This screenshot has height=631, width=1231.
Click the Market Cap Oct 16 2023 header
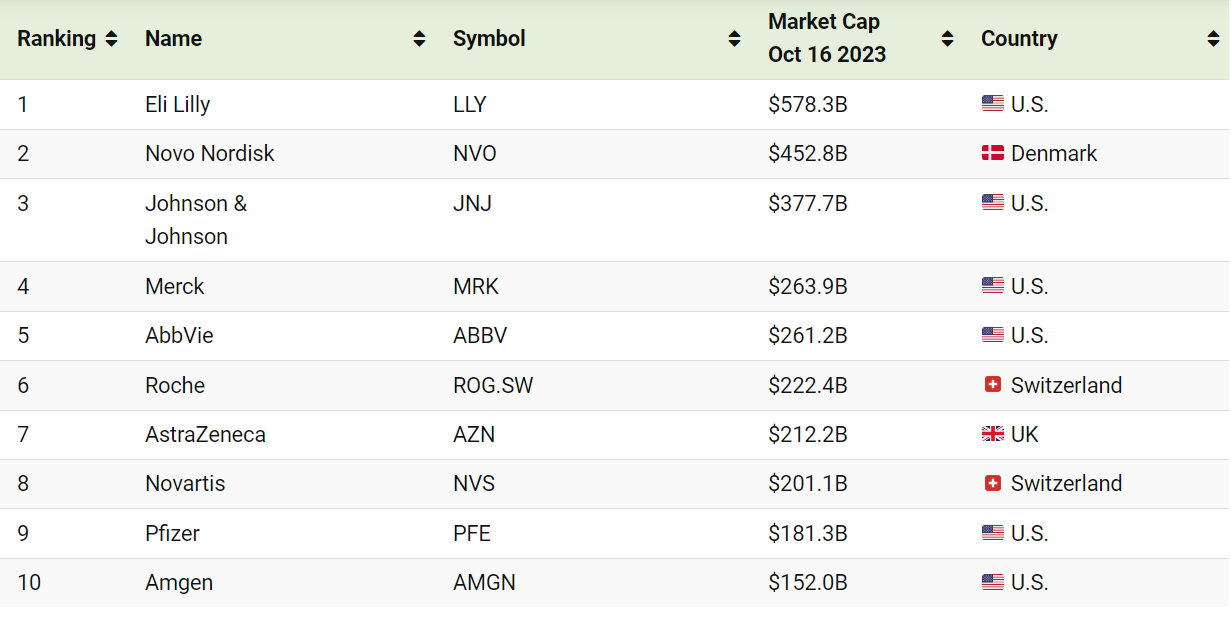click(827, 39)
